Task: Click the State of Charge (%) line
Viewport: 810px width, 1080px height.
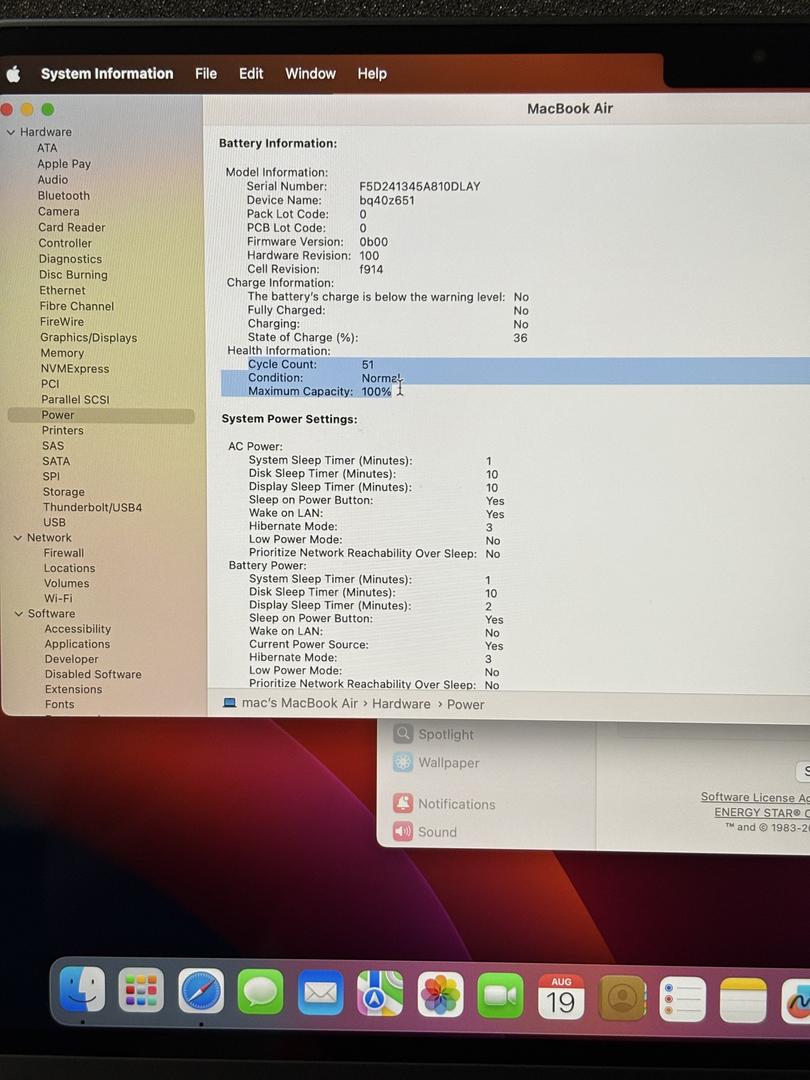Action: click(388, 338)
